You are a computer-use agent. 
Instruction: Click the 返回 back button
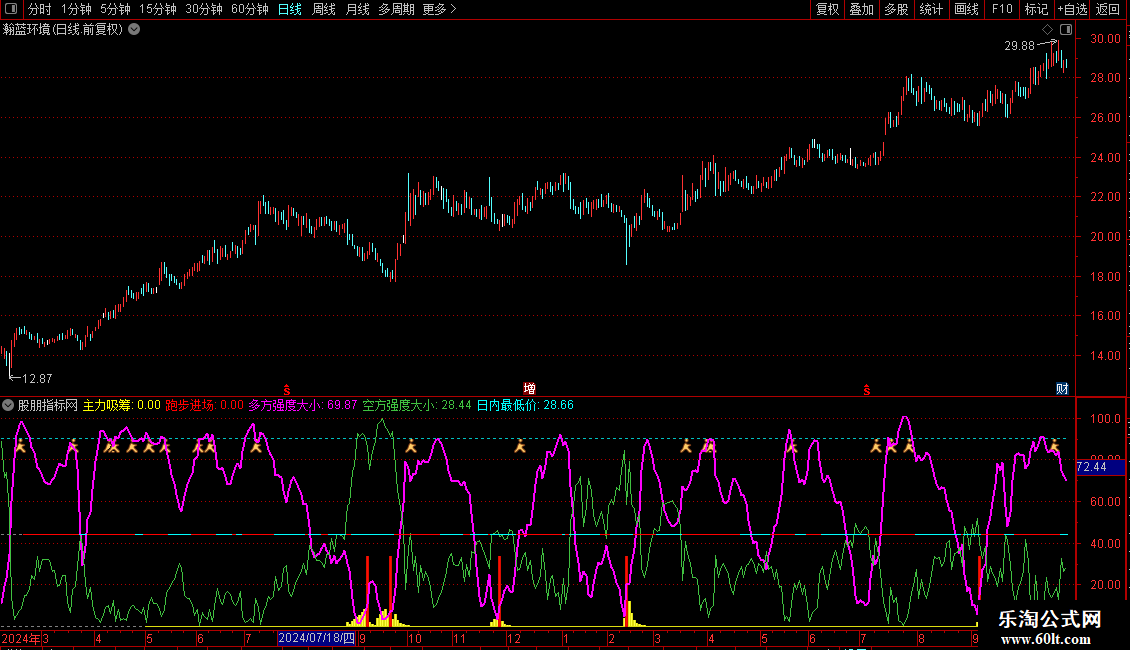[x=1108, y=9]
